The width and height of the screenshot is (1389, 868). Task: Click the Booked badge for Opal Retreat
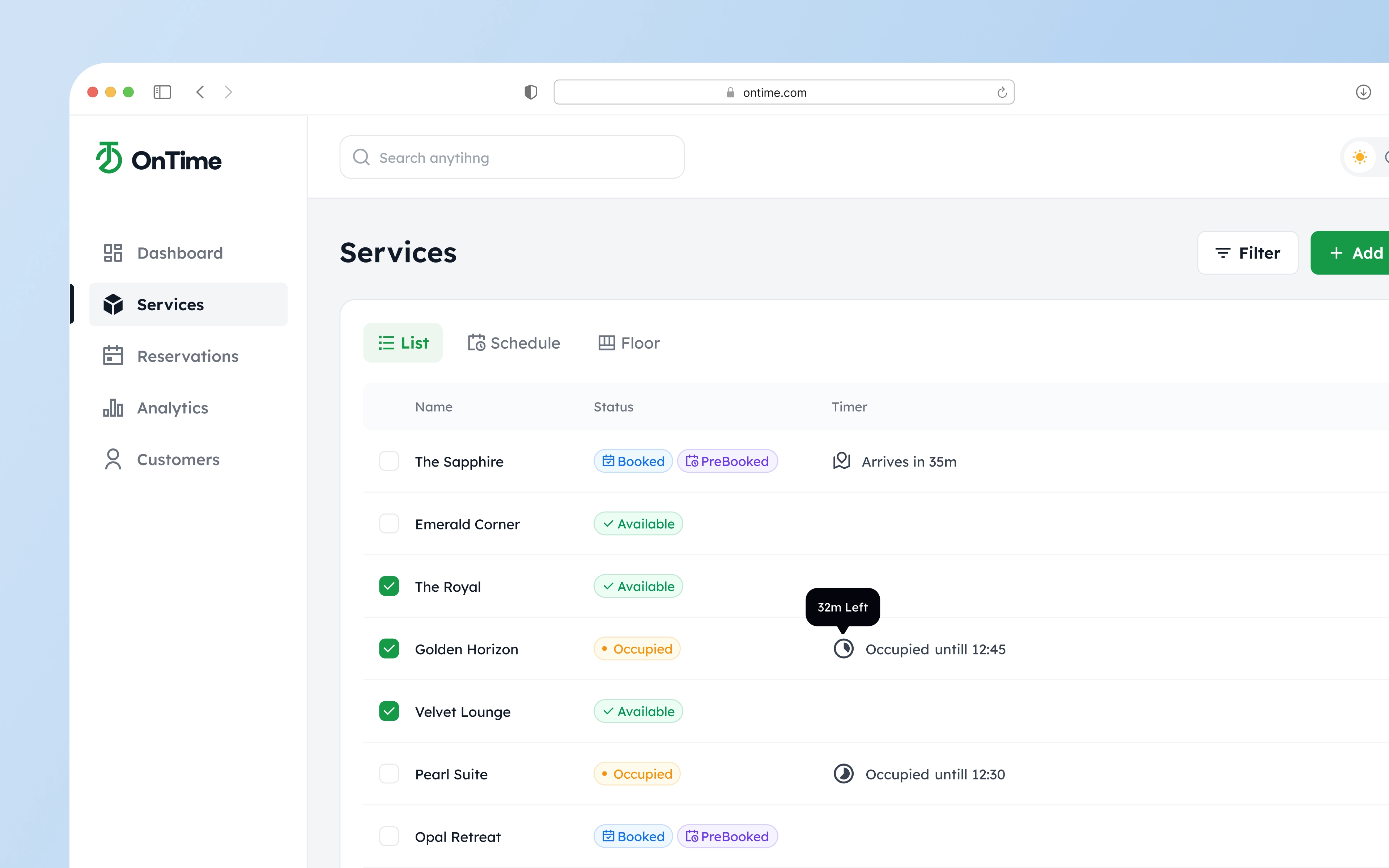pyautogui.click(x=633, y=837)
